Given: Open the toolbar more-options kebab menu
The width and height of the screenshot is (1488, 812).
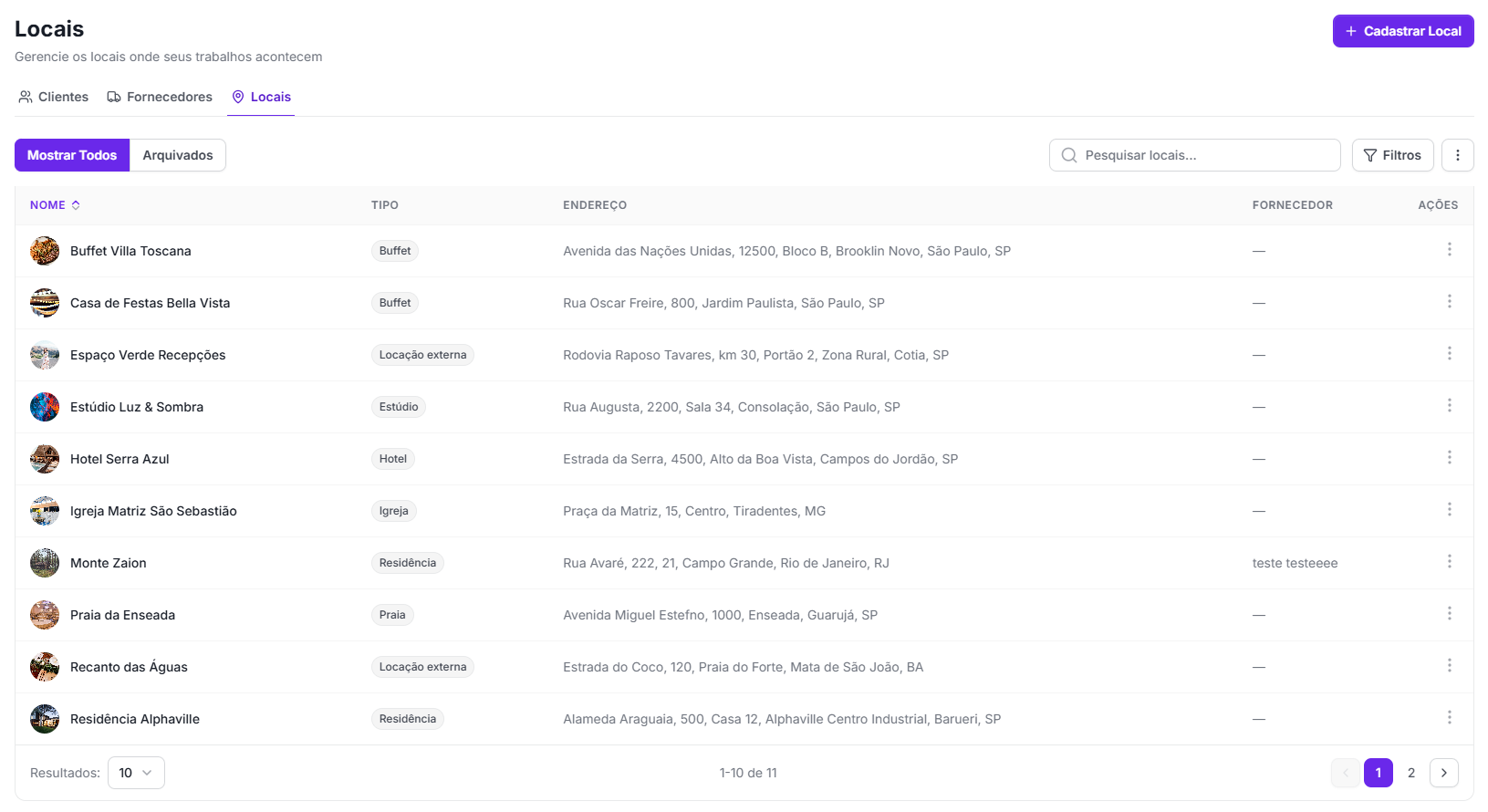Looking at the screenshot, I should [1457, 155].
